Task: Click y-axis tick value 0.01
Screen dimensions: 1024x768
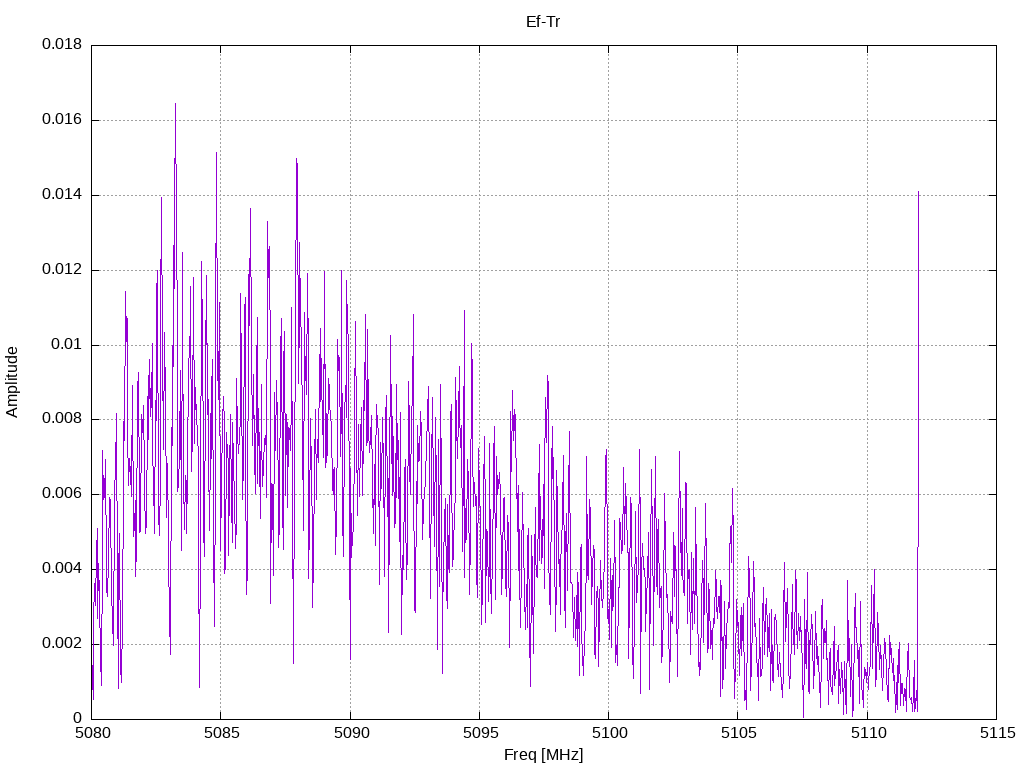Action: pos(67,344)
